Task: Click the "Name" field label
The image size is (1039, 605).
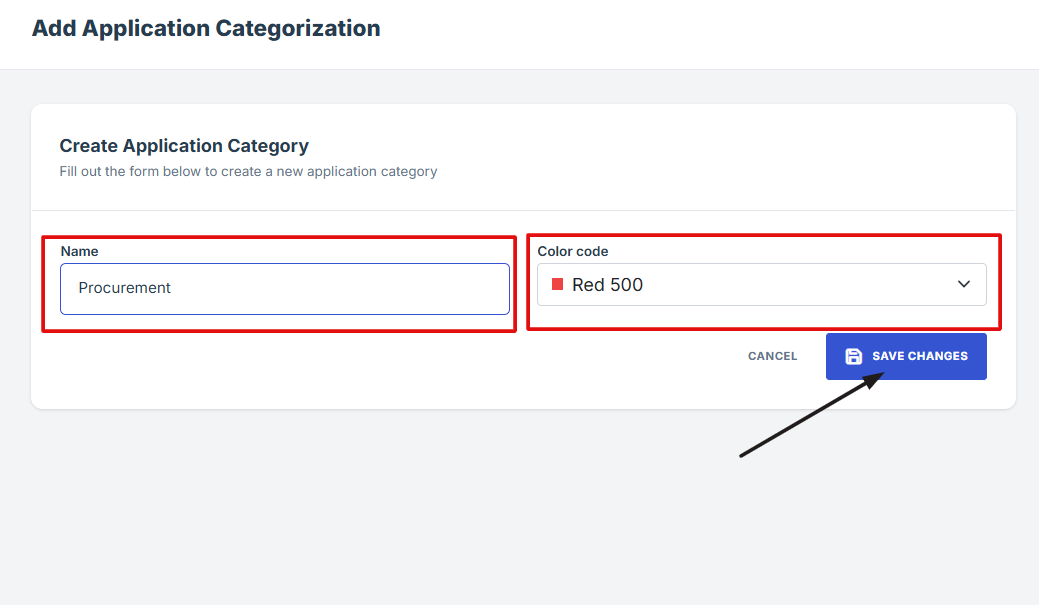Action: click(x=79, y=251)
